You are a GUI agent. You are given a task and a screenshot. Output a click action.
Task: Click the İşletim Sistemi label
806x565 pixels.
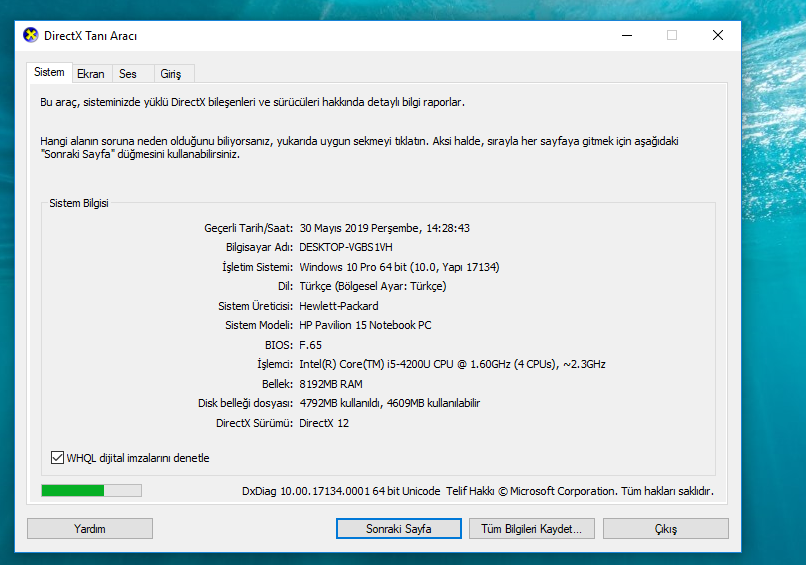(258, 267)
